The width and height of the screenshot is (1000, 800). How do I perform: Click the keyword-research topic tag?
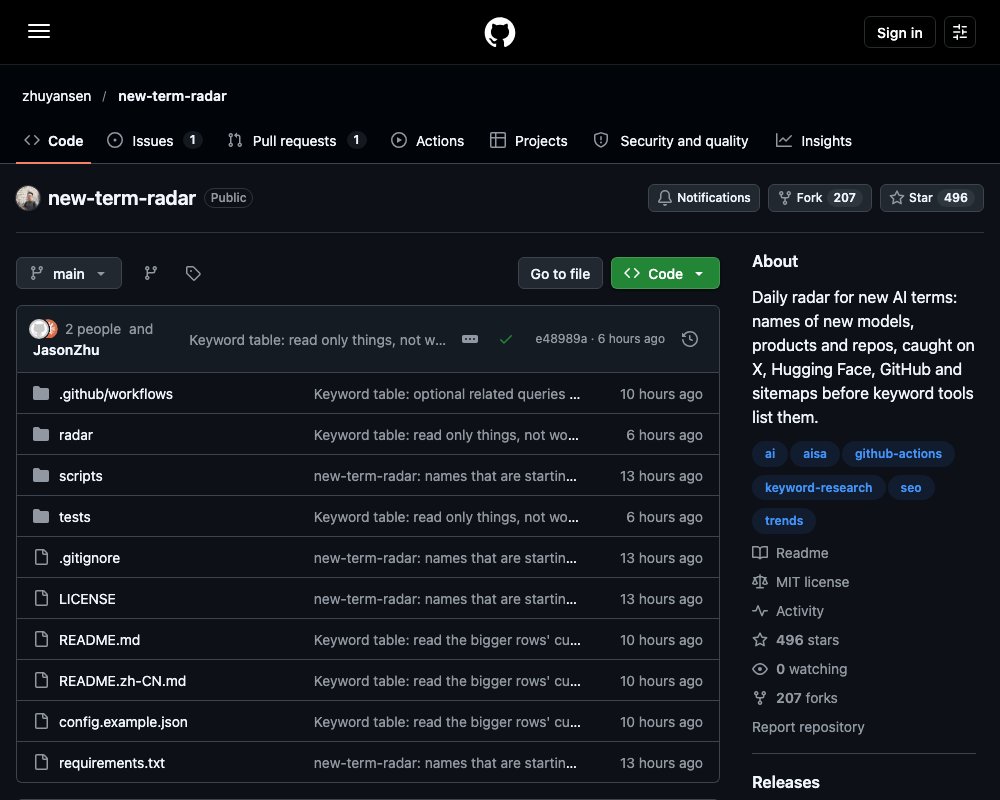(818, 487)
